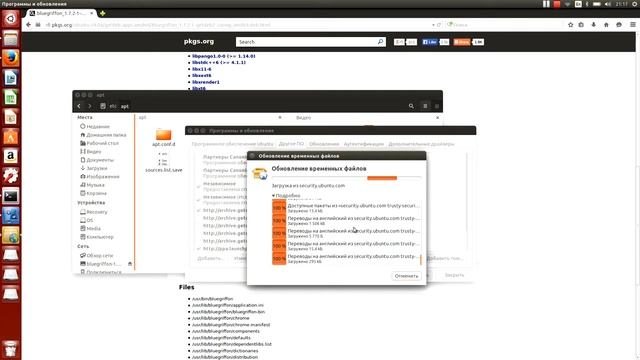Open Terminal from the dock

(x=11, y=196)
